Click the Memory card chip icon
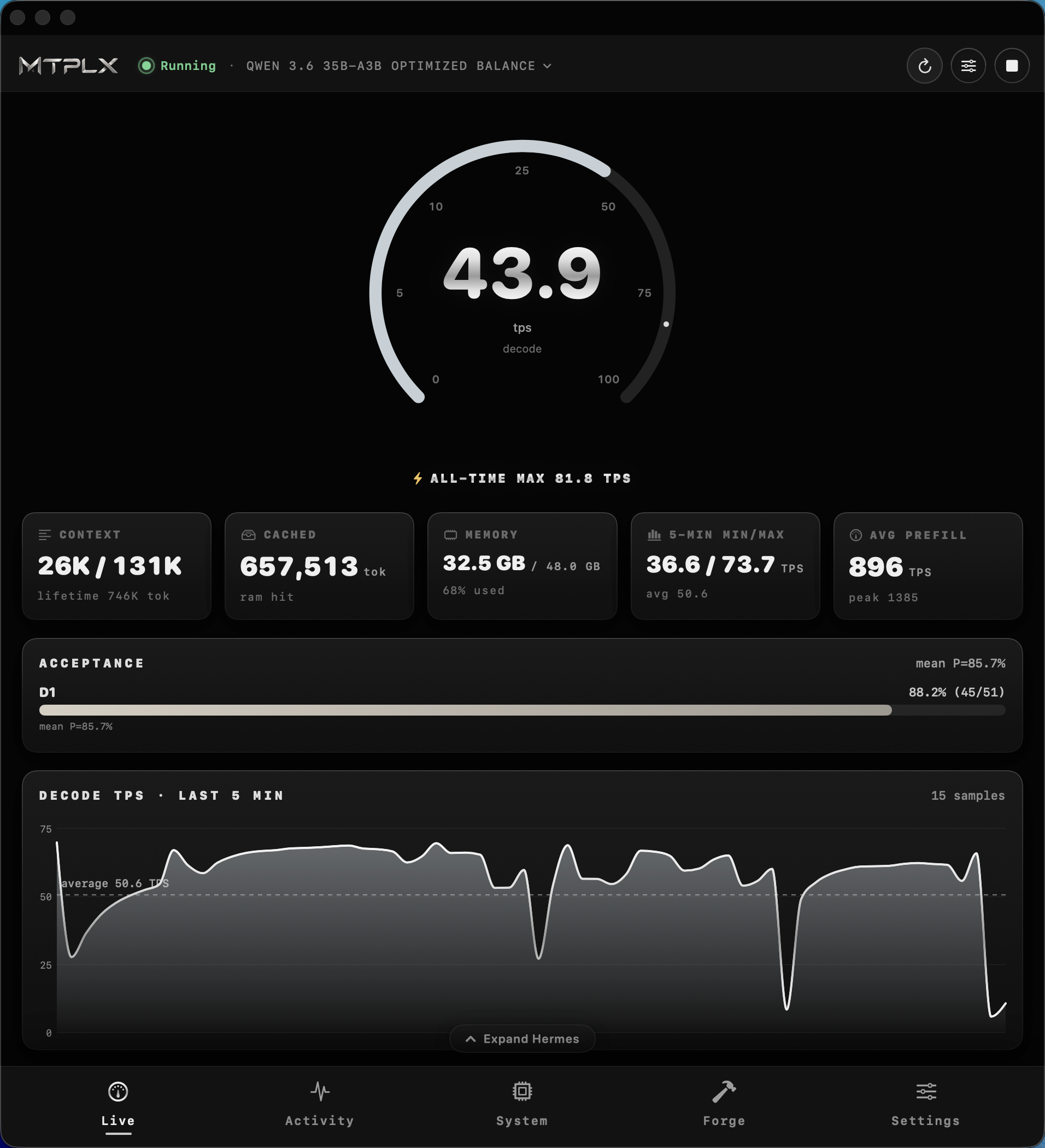Viewport: 1045px width, 1148px height. 450,535
